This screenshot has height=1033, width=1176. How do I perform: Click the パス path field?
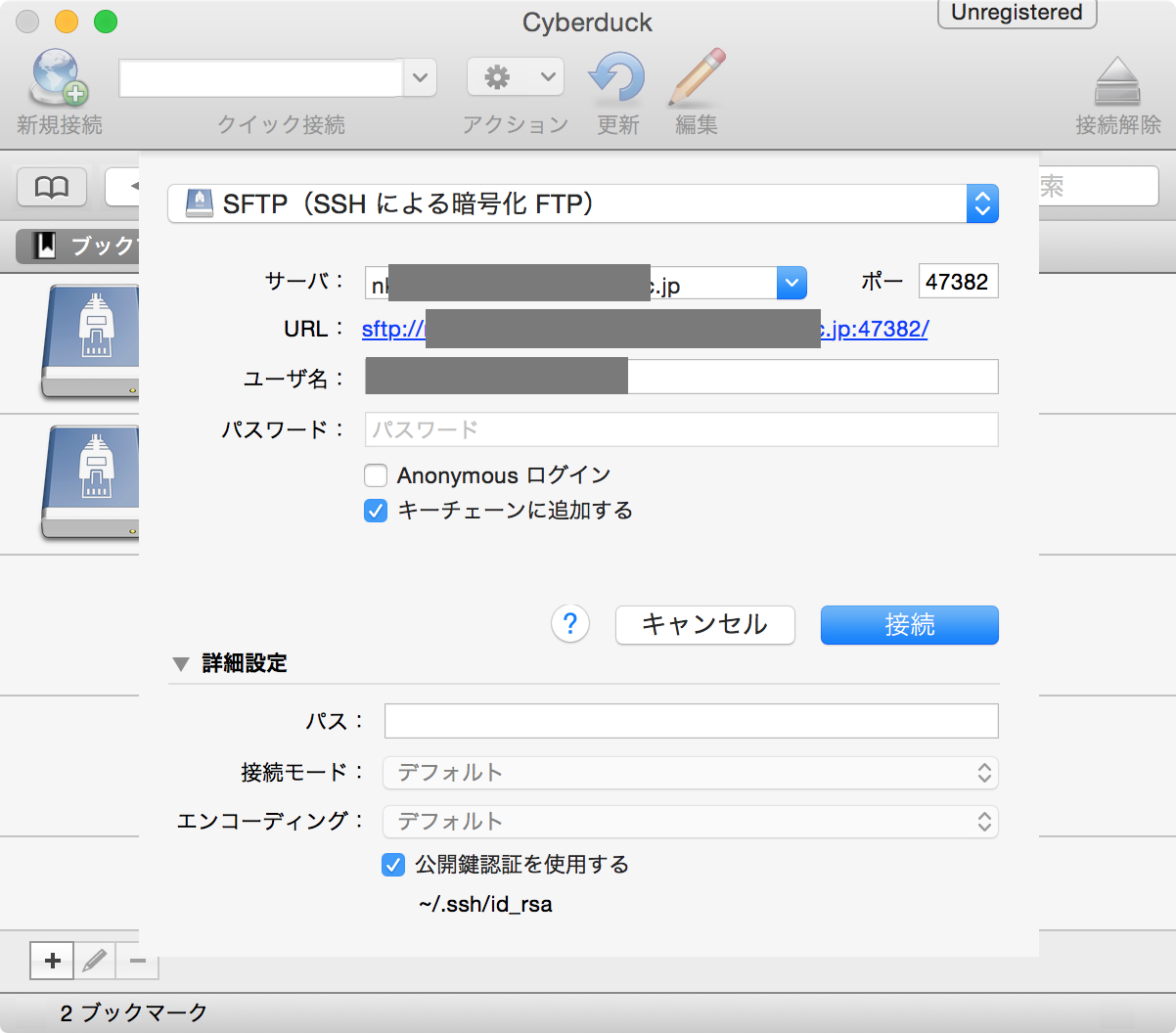[692, 721]
